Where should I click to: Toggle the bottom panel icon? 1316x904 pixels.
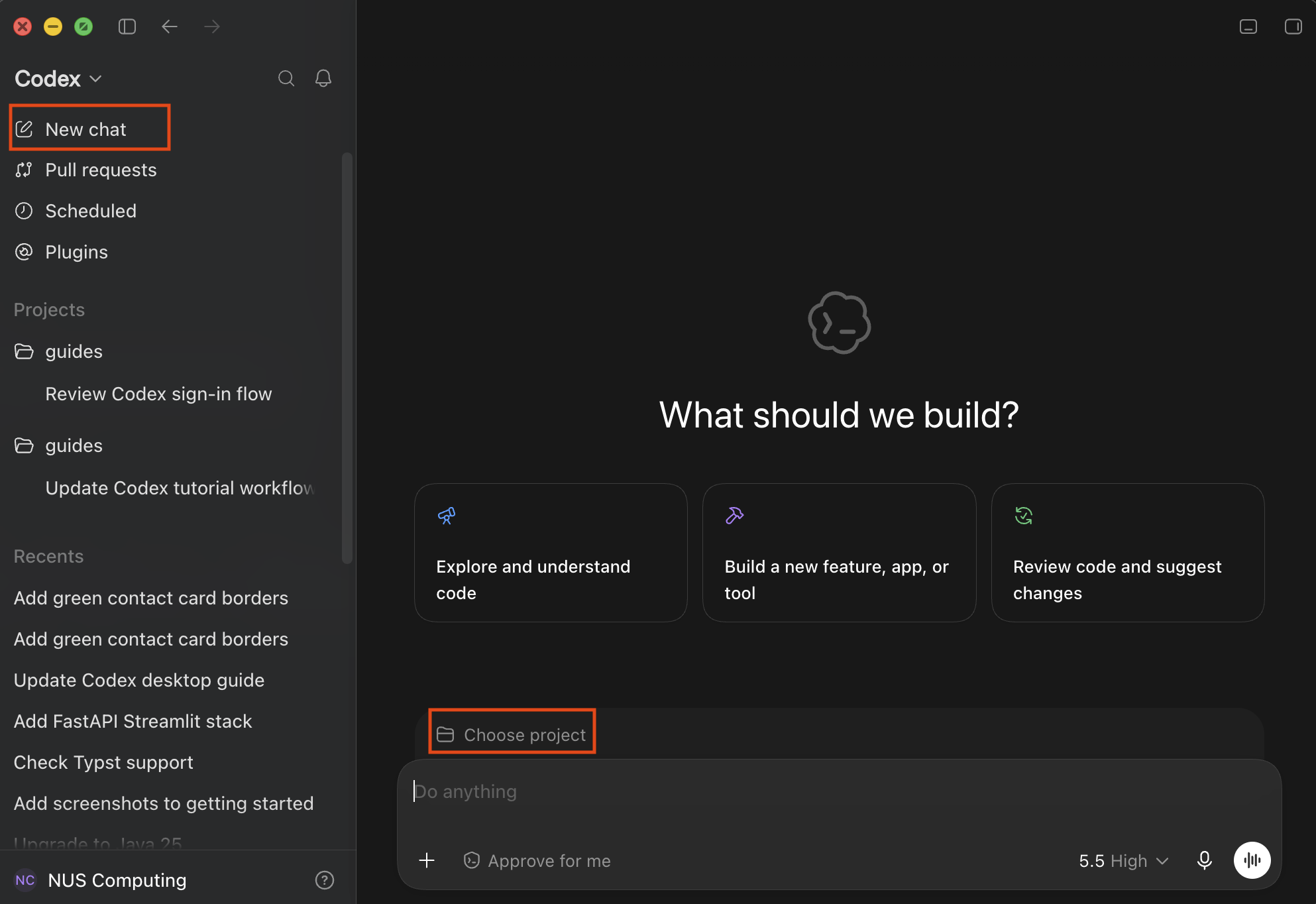coord(1248,27)
